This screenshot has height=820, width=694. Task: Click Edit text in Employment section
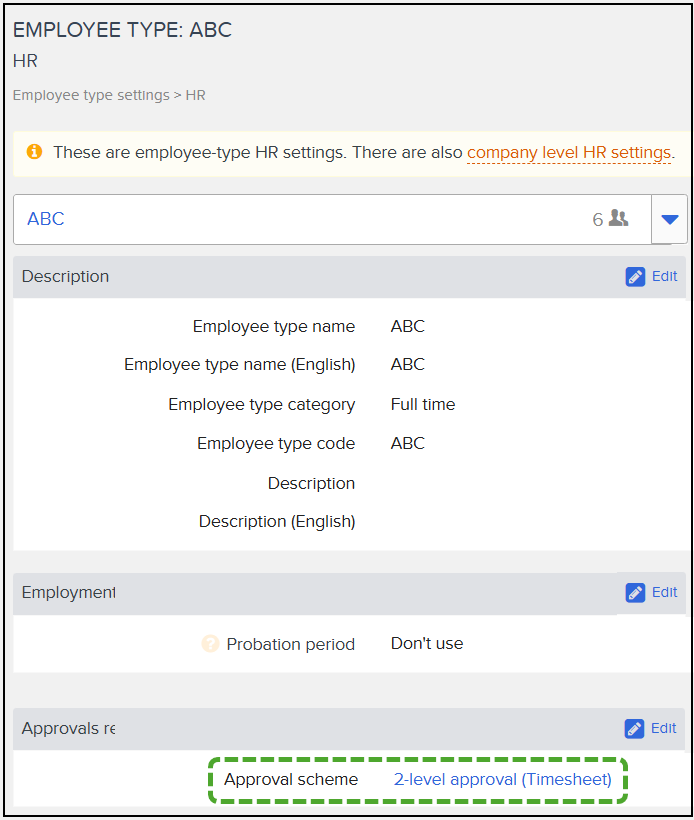(664, 592)
